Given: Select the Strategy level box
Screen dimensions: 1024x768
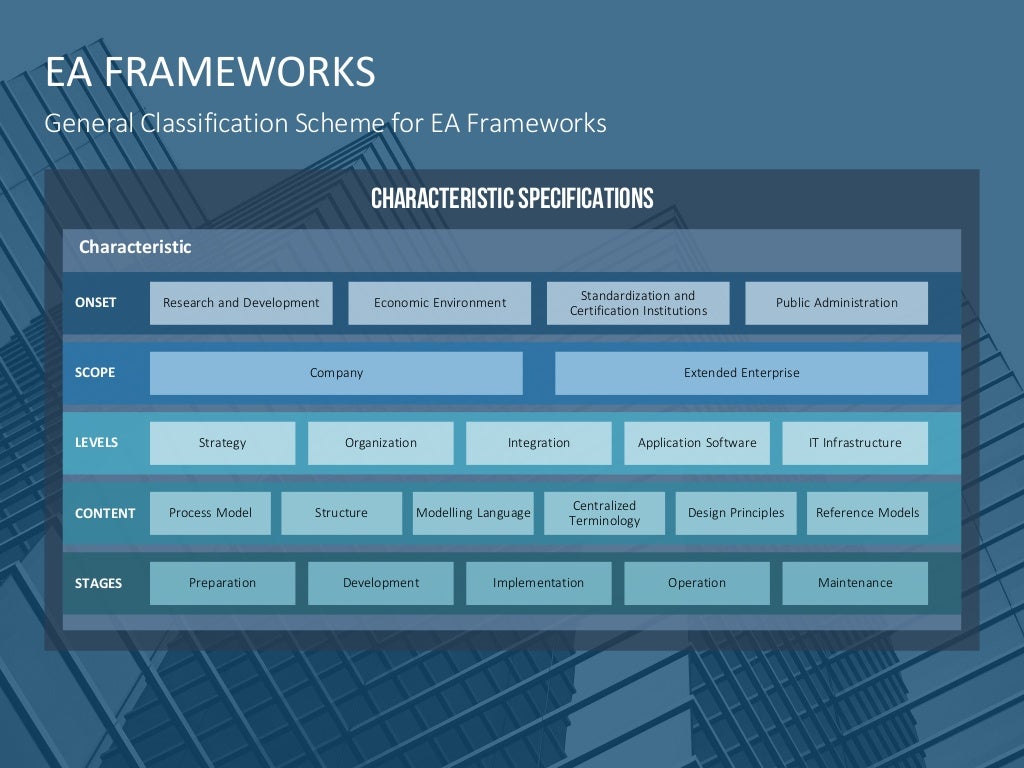Looking at the screenshot, I should pos(222,443).
